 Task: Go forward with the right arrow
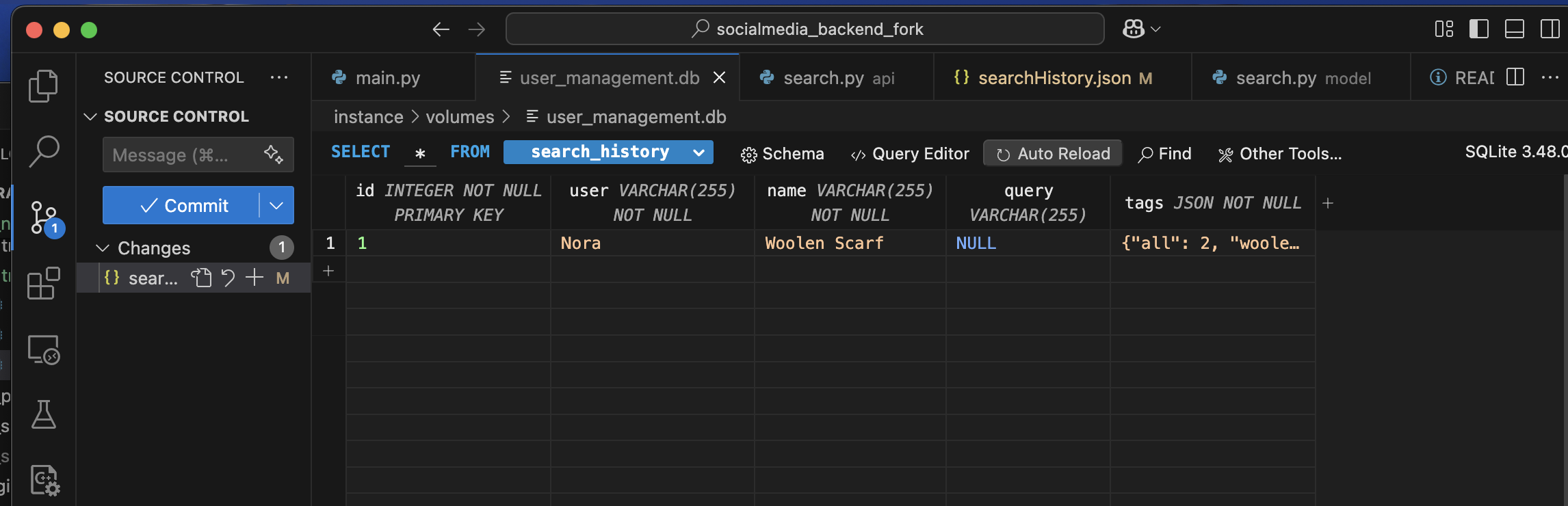click(x=477, y=29)
